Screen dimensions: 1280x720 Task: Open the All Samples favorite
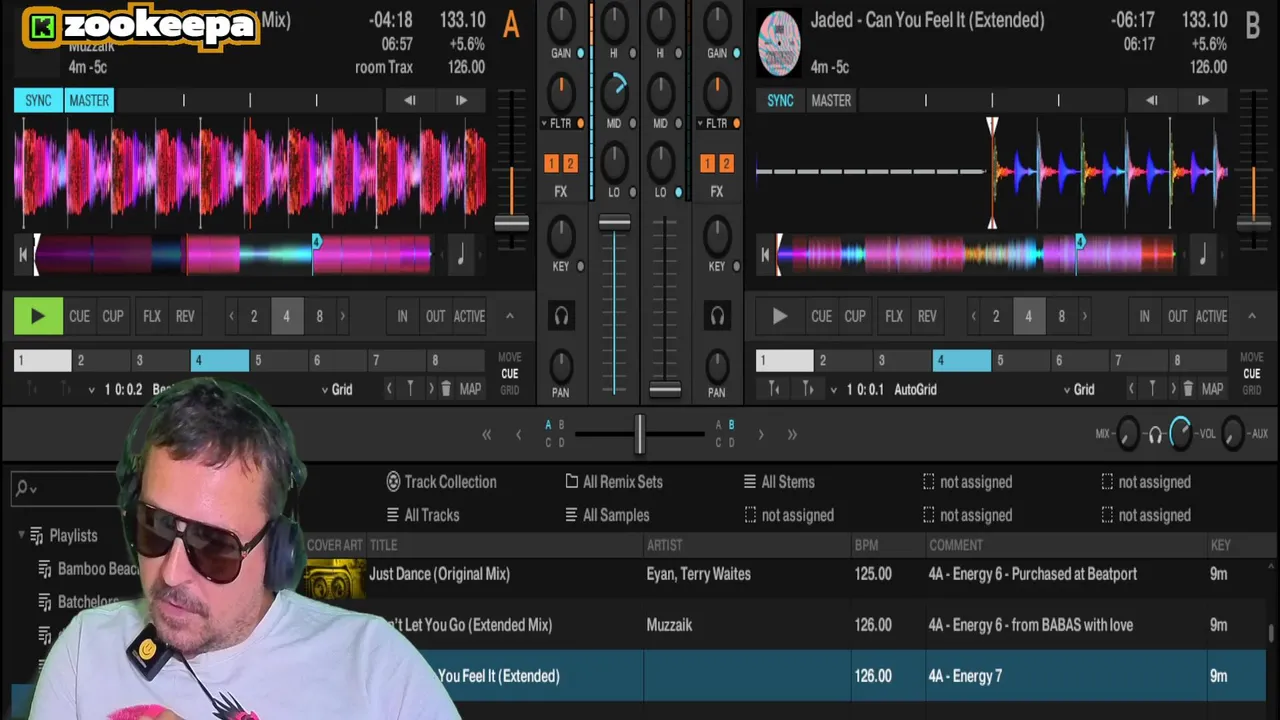(606, 515)
